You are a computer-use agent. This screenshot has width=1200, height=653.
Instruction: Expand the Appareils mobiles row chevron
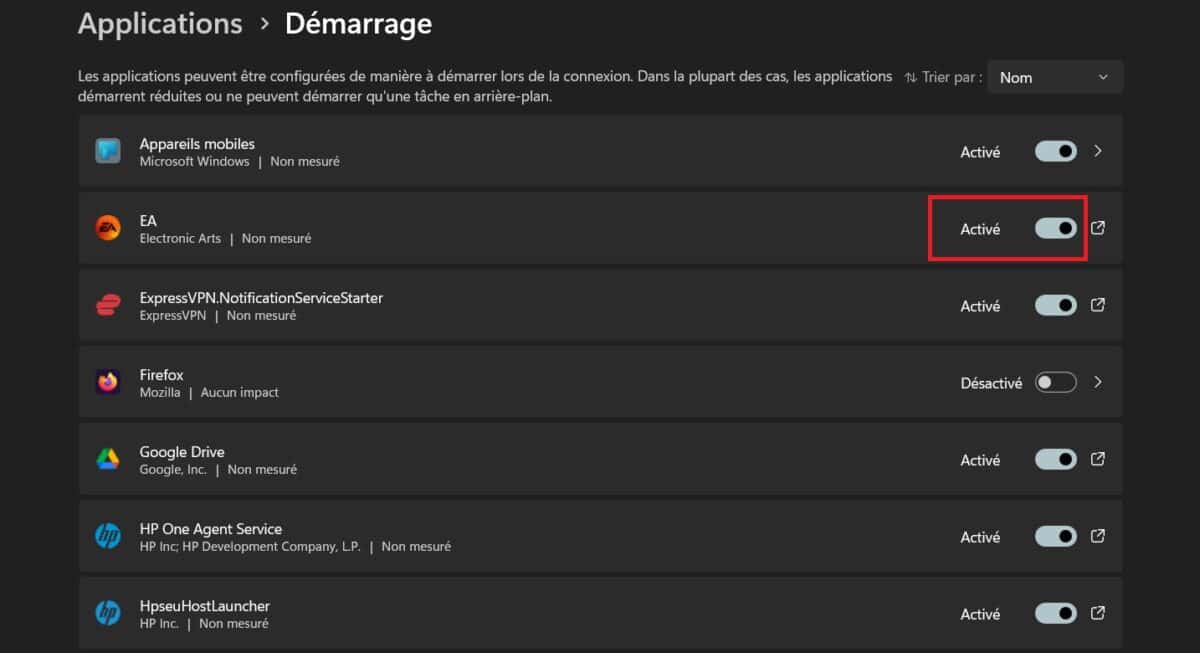tap(1097, 151)
